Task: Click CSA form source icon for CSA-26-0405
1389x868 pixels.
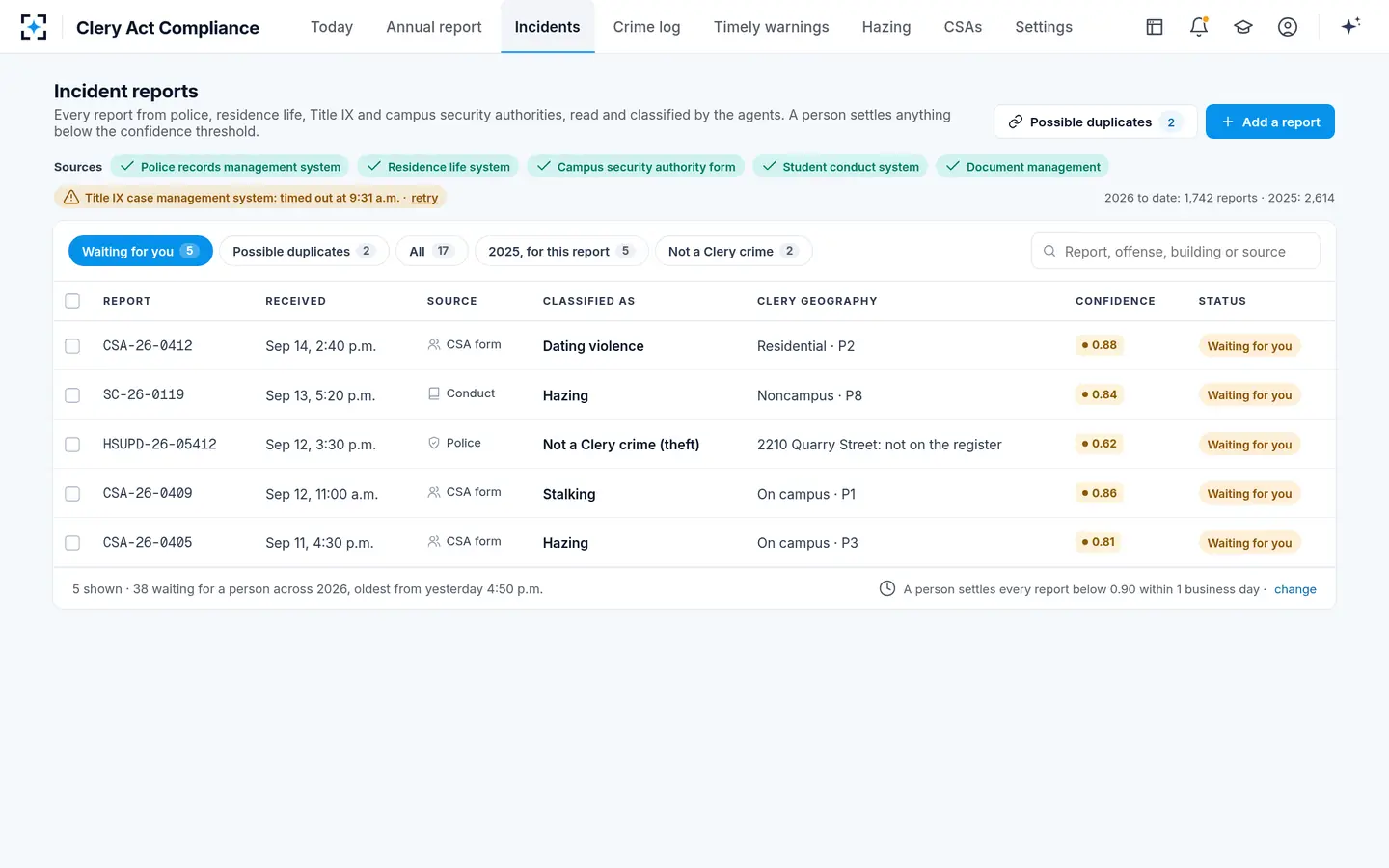Action: [434, 541]
